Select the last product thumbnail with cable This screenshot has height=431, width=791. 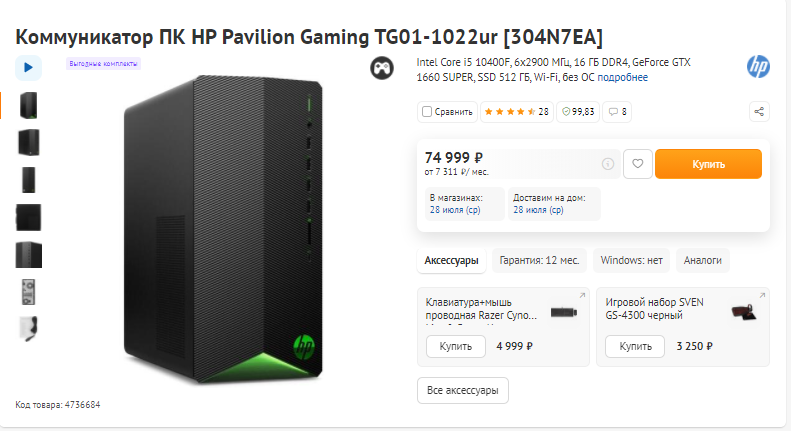pos(28,327)
